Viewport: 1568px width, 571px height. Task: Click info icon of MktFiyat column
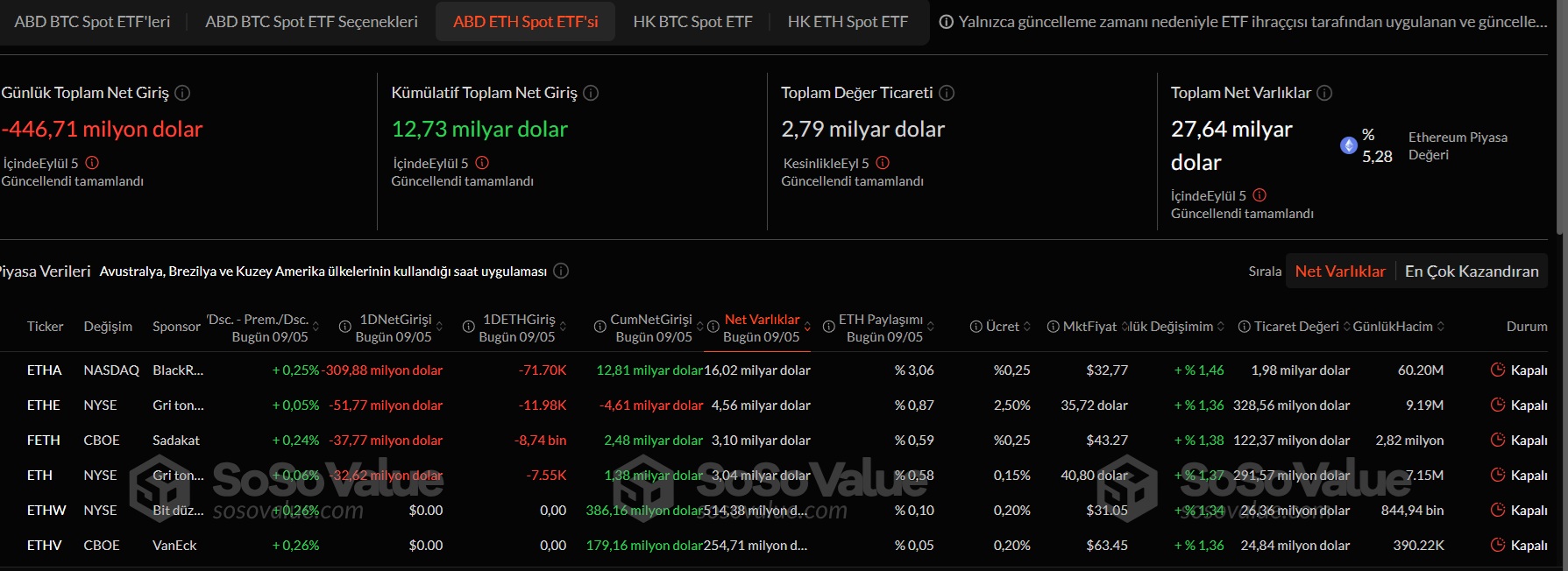pos(1053,327)
